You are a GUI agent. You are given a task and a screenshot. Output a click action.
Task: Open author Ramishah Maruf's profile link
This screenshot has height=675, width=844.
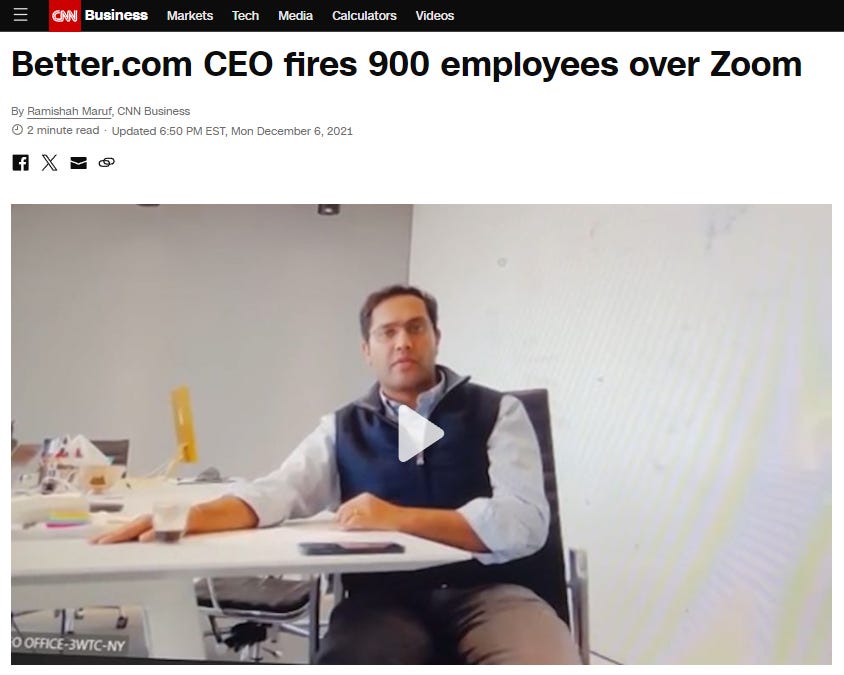69,111
